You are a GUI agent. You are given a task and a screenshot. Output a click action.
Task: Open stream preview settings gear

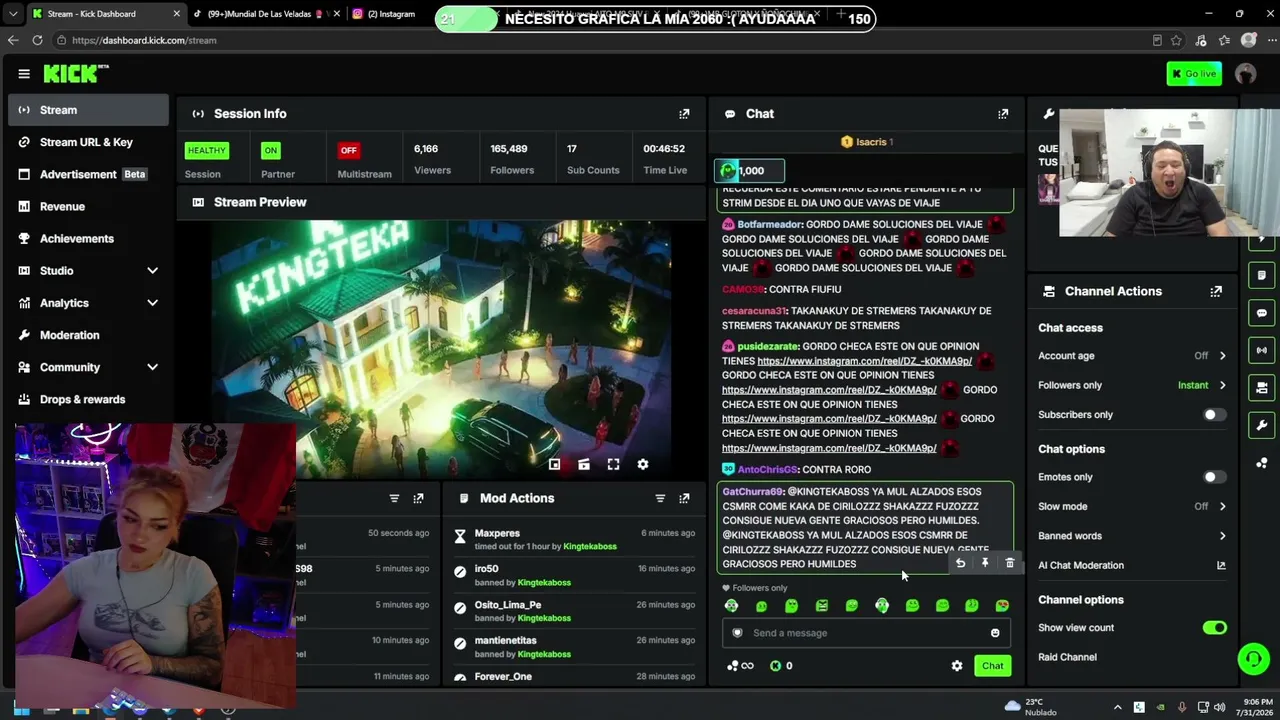pyautogui.click(x=643, y=464)
